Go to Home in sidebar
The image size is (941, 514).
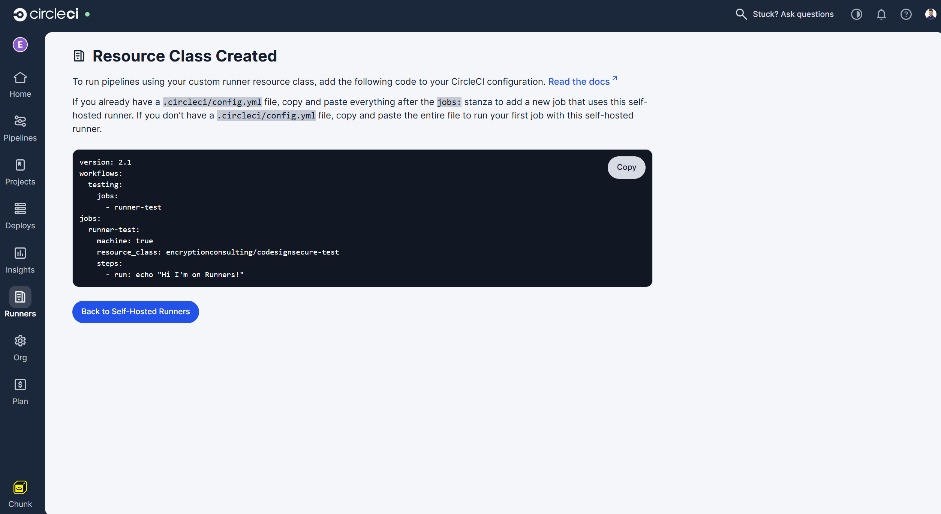(x=20, y=85)
